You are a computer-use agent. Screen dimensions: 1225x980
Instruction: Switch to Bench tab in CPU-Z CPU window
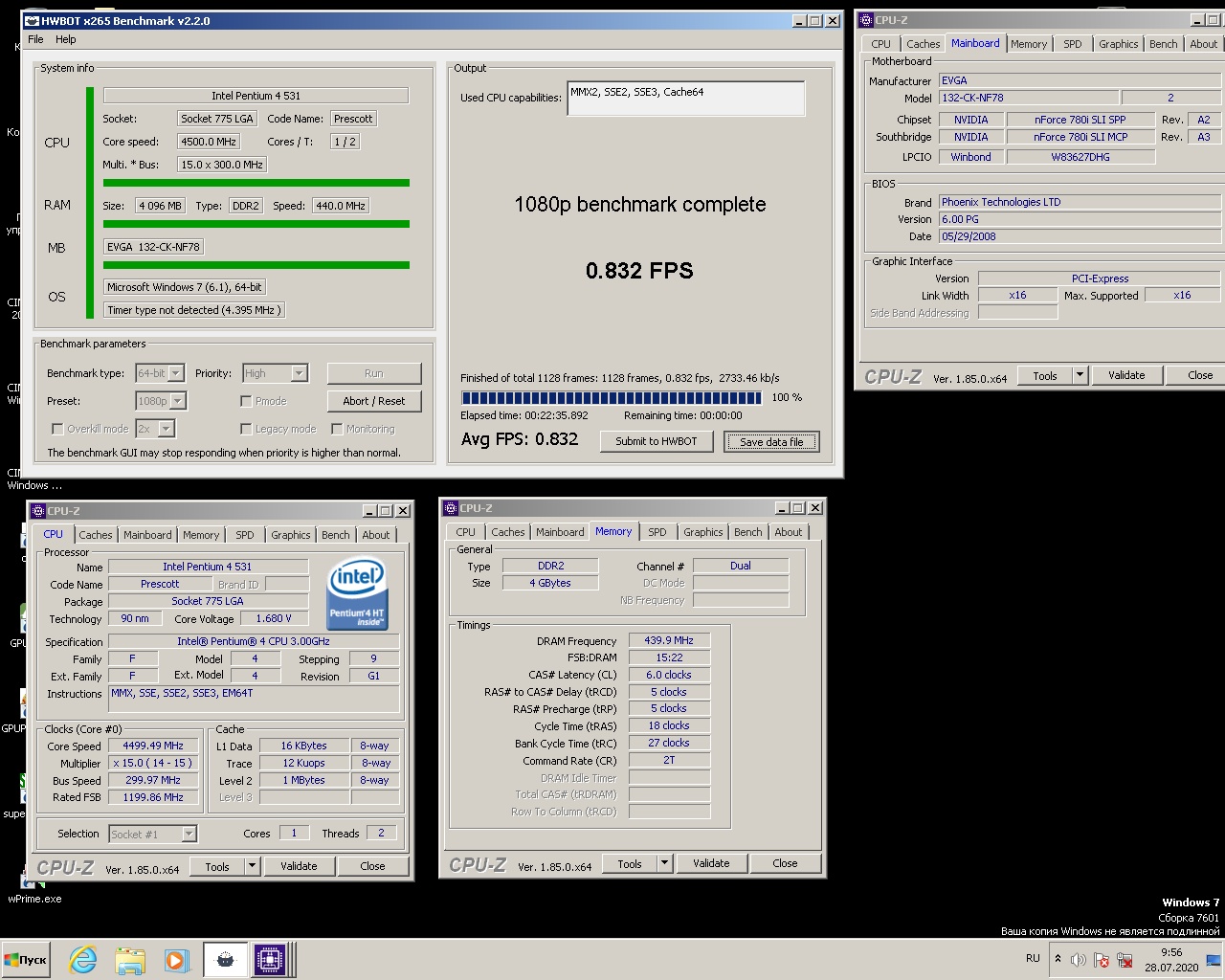click(336, 535)
